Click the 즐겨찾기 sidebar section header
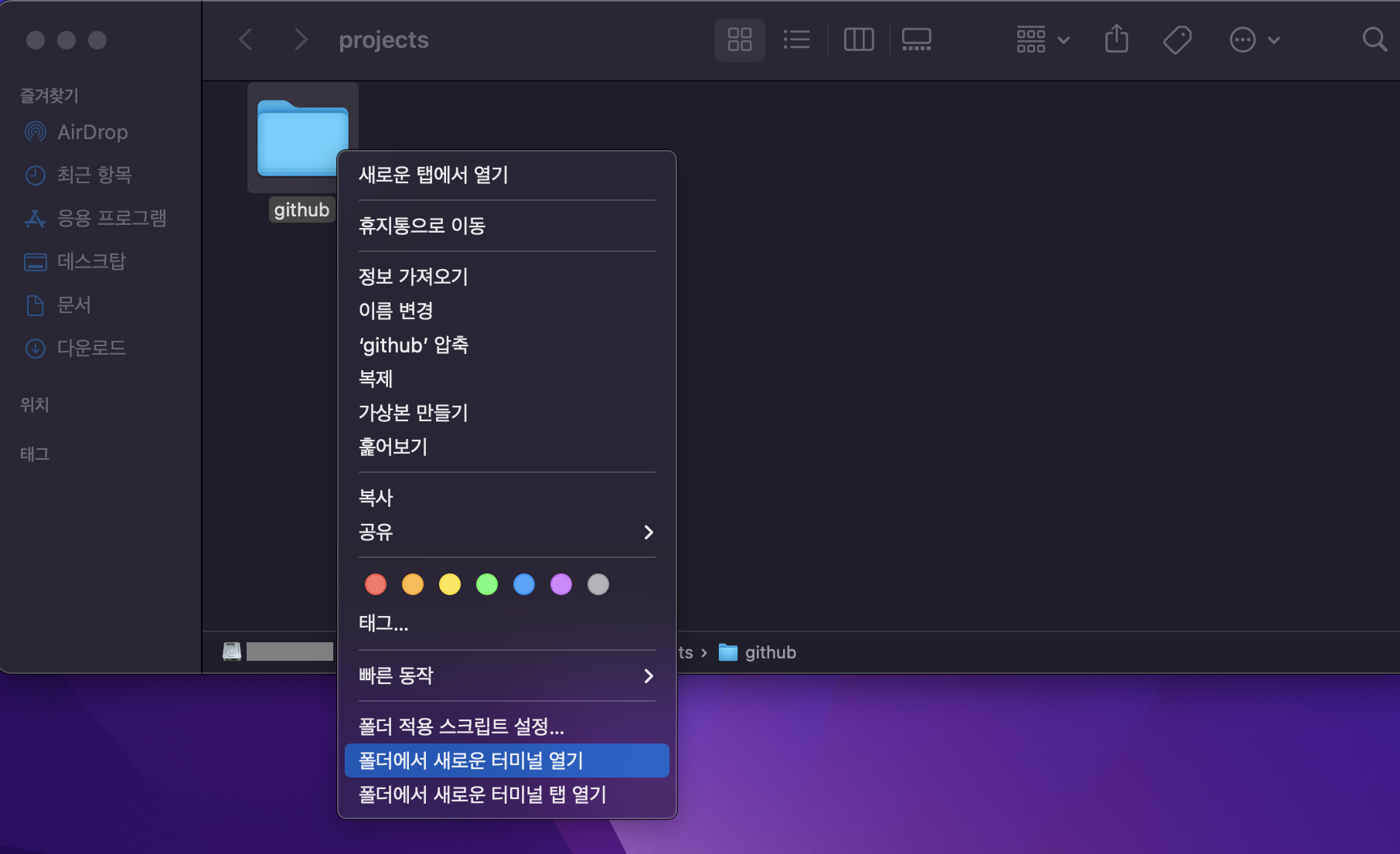This screenshot has height=854, width=1400. click(49, 95)
